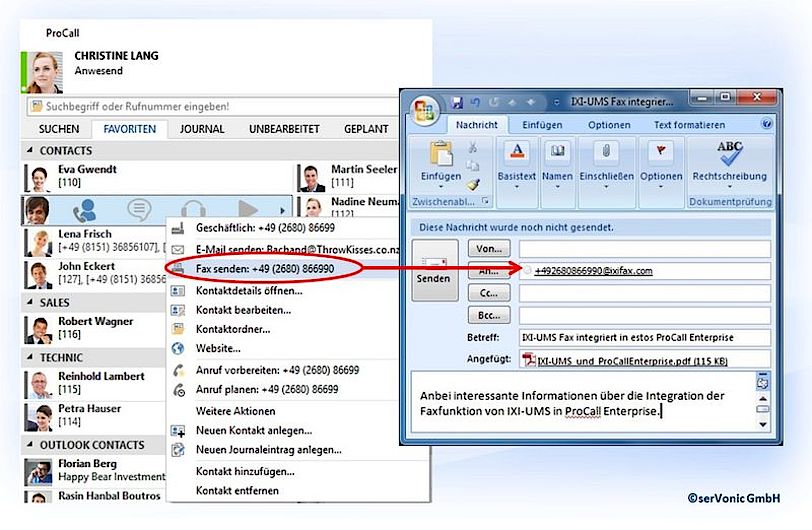Click the scissors cut icon in the ribbon

(x=472, y=148)
